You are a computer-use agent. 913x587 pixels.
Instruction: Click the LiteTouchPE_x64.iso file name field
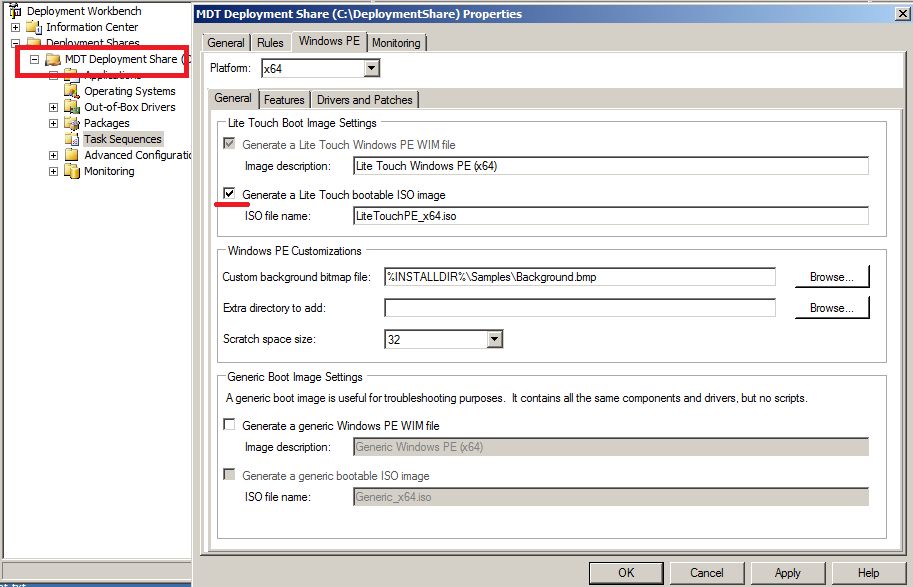pyautogui.click(x=611, y=216)
